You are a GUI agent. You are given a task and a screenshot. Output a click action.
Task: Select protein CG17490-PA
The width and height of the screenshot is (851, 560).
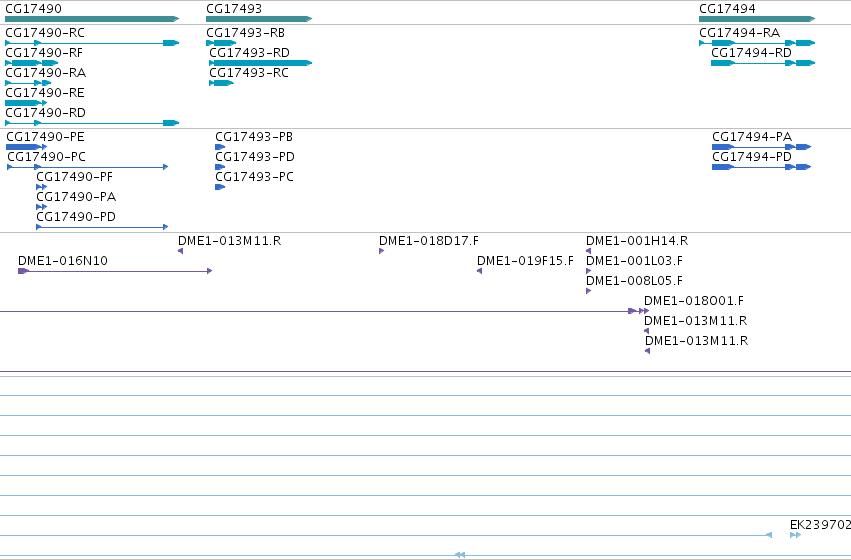77,197
